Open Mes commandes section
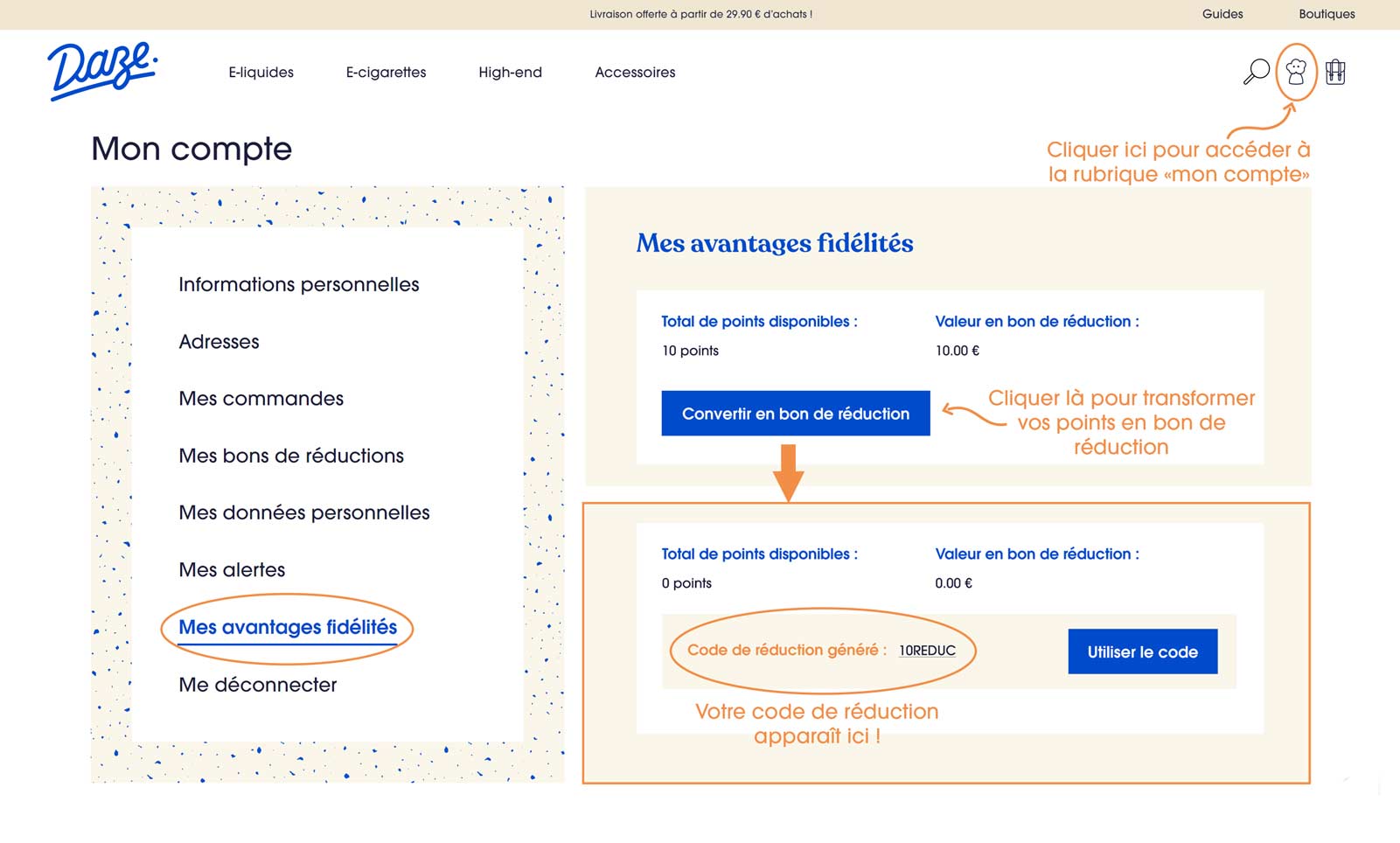This screenshot has height=843, width=1400. 261,399
